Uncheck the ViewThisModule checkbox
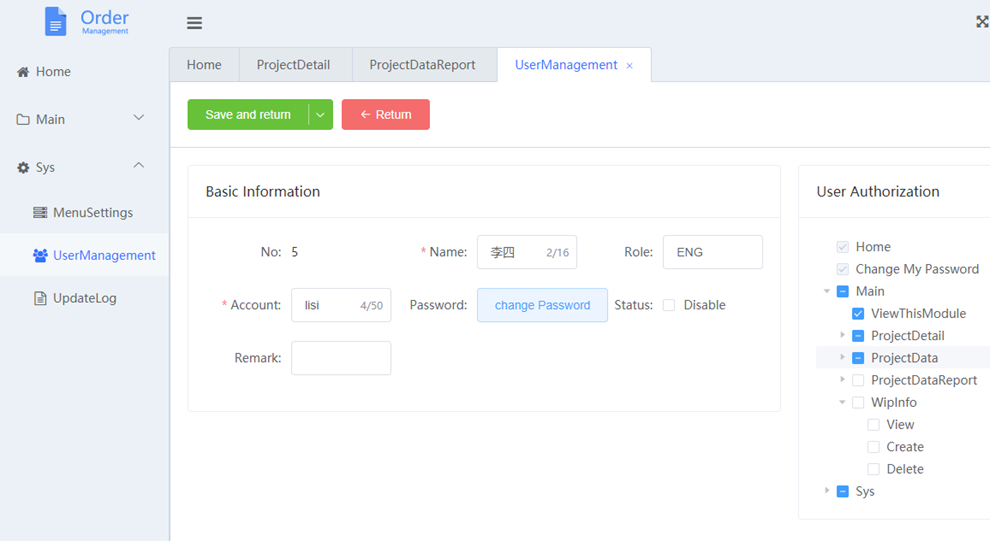This screenshot has height=541, width=990. click(858, 314)
